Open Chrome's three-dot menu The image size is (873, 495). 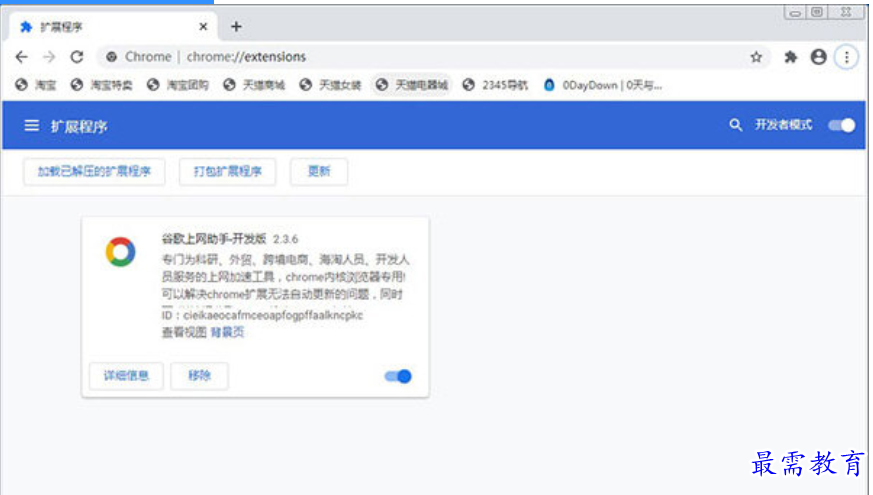(846, 57)
